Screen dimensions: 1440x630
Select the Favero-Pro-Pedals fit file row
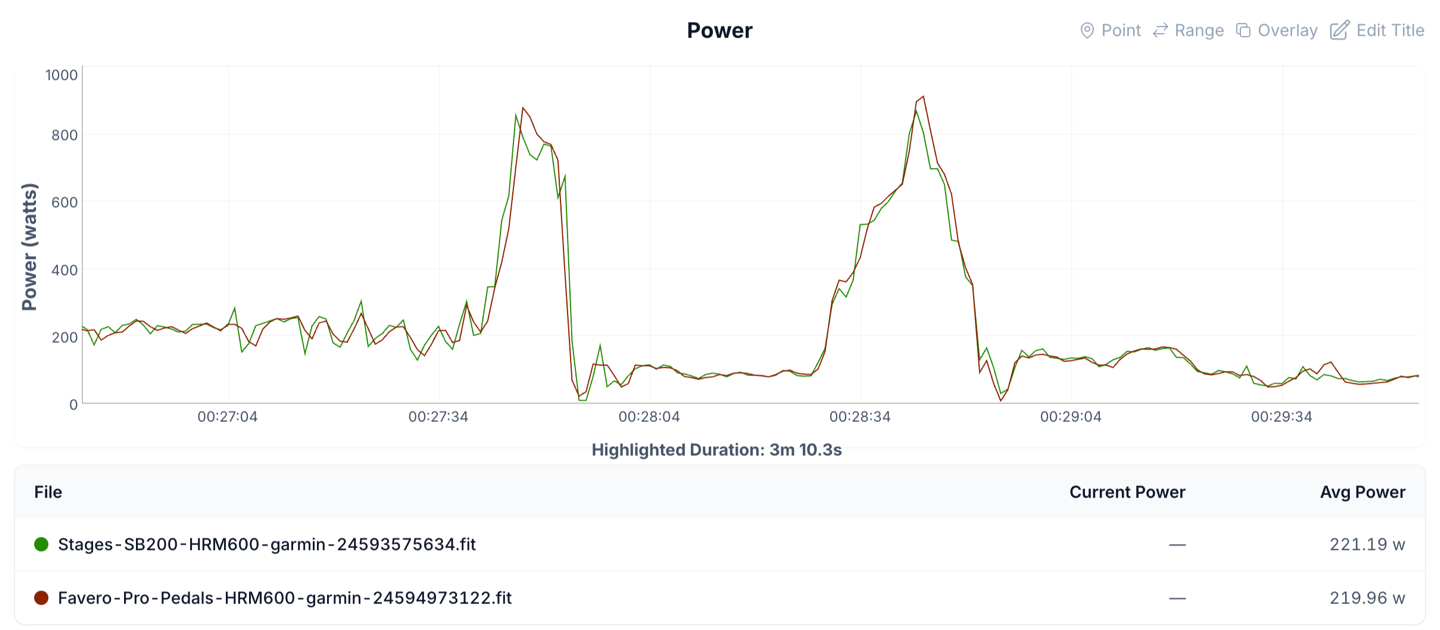click(720, 598)
